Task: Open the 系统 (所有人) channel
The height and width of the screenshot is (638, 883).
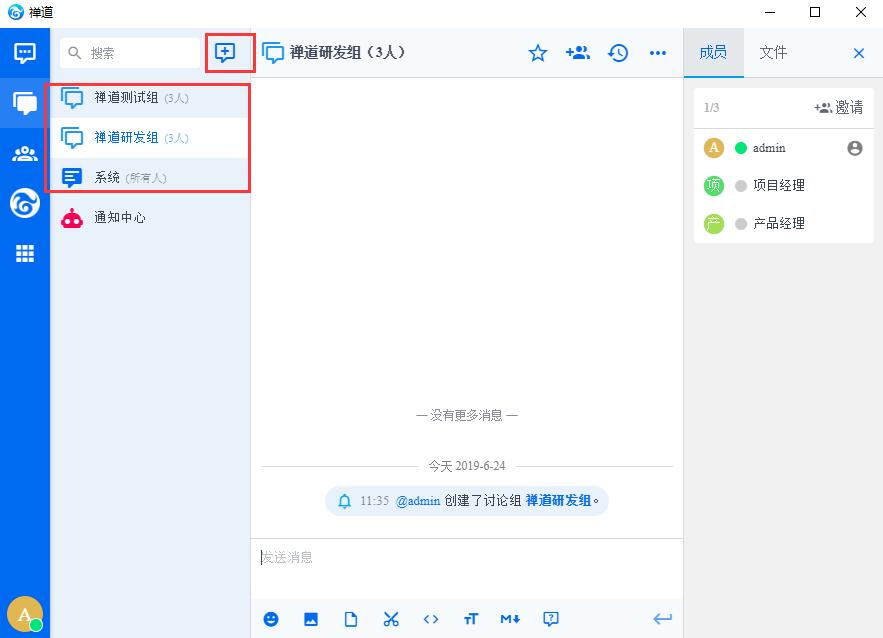Action: click(x=150, y=178)
